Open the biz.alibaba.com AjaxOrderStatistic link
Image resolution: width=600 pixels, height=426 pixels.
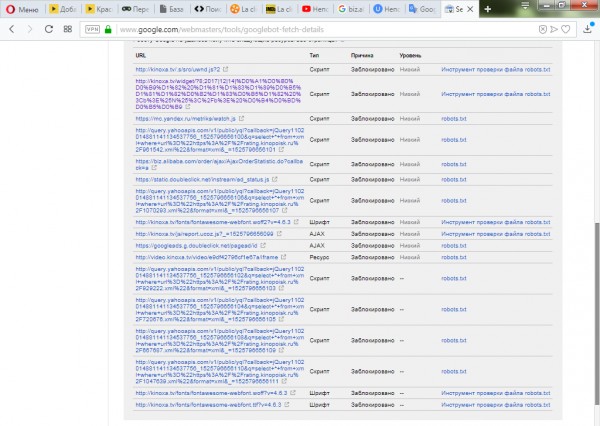[219, 164]
